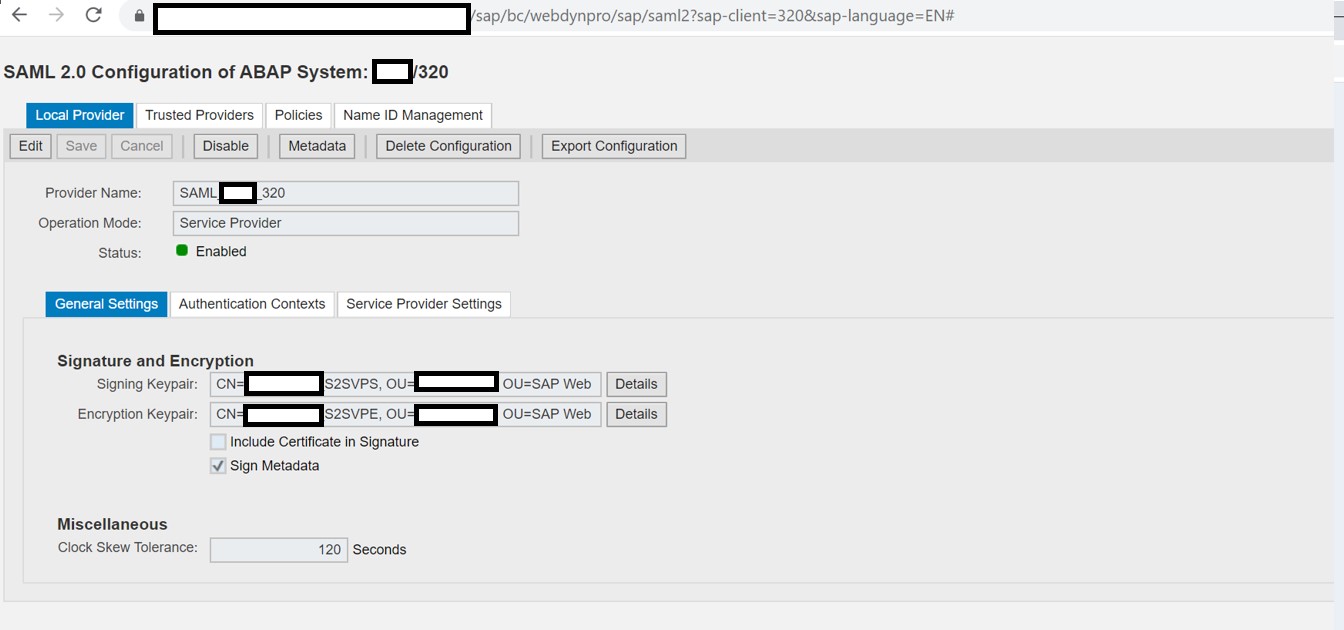Click the Edit button
The width and height of the screenshot is (1344, 630).
coord(29,146)
